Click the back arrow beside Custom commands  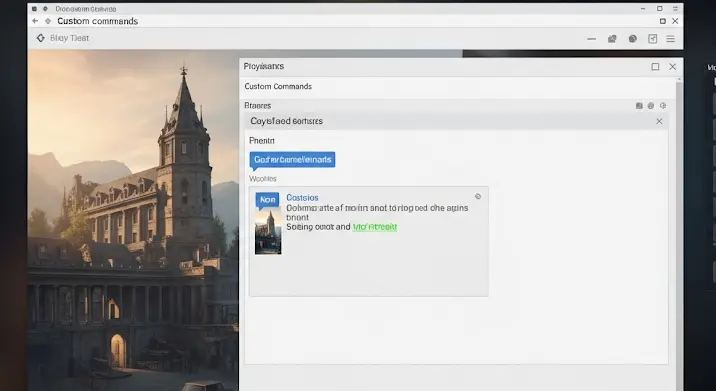click(35, 21)
